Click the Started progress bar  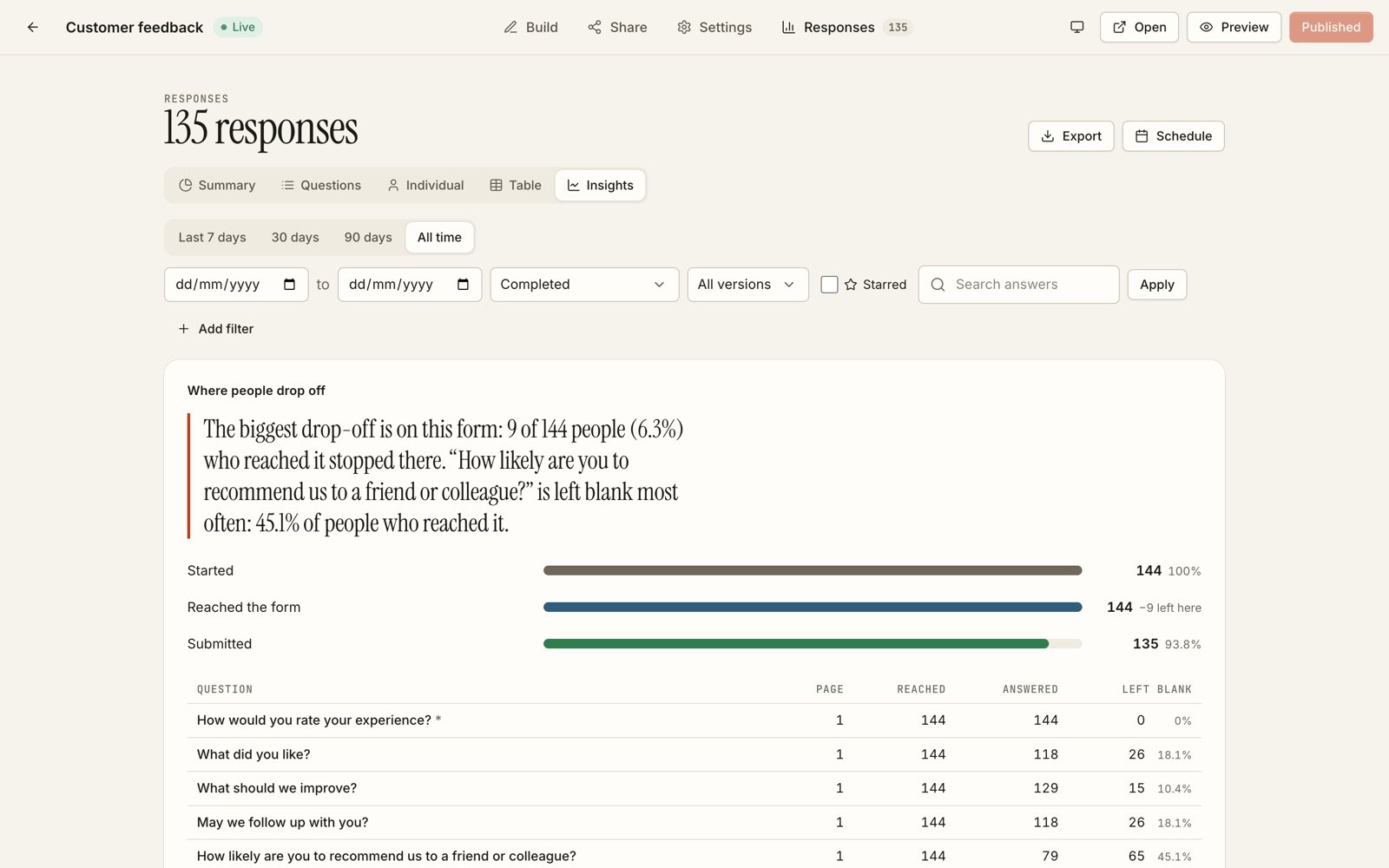click(813, 570)
